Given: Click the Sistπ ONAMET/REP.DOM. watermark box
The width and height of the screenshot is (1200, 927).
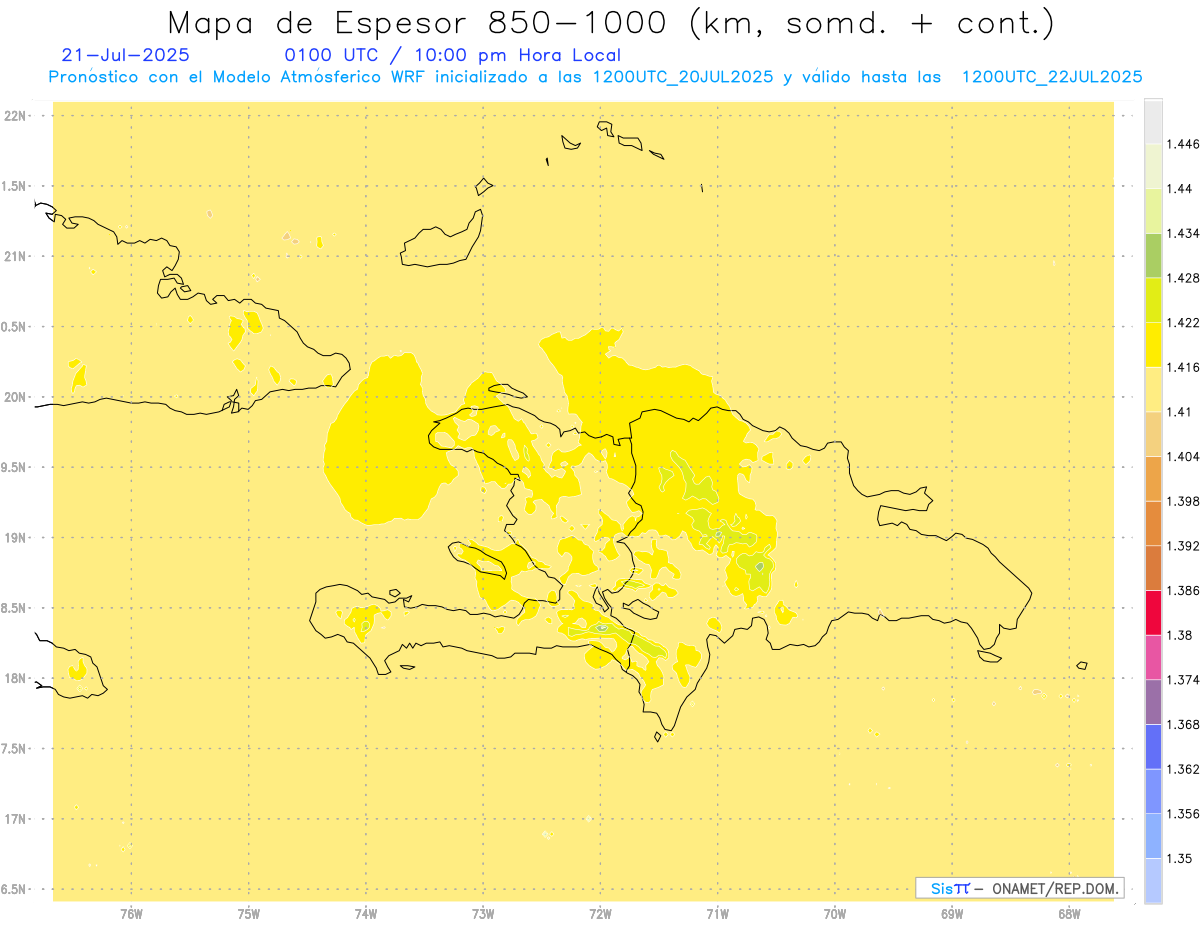Looking at the screenshot, I should [x=1020, y=888].
